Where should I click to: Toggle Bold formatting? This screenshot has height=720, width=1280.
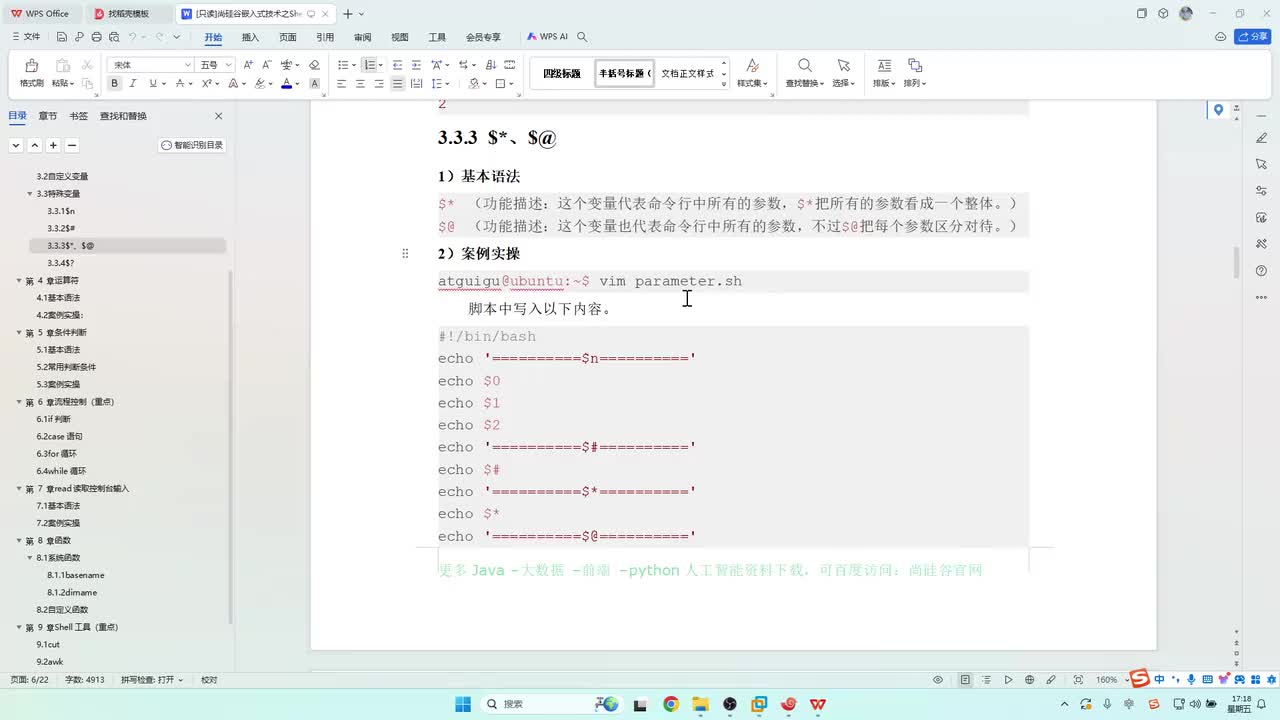pos(114,84)
